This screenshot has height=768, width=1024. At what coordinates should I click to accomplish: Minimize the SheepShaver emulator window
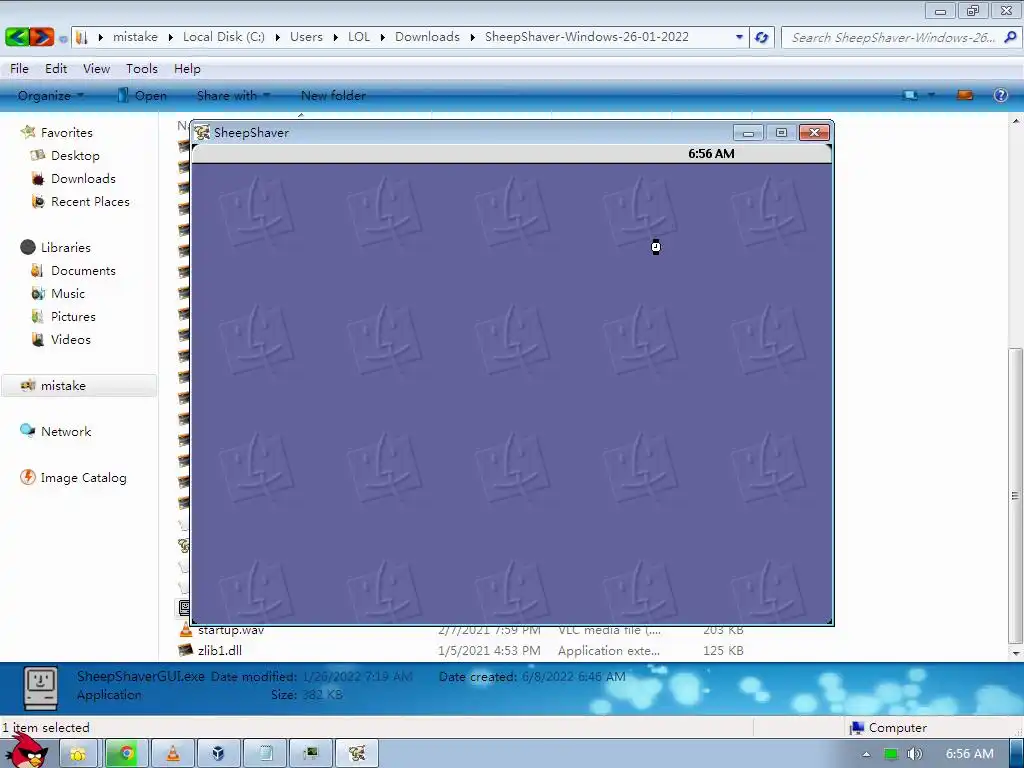pyautogui.click(x=748, y=133)
